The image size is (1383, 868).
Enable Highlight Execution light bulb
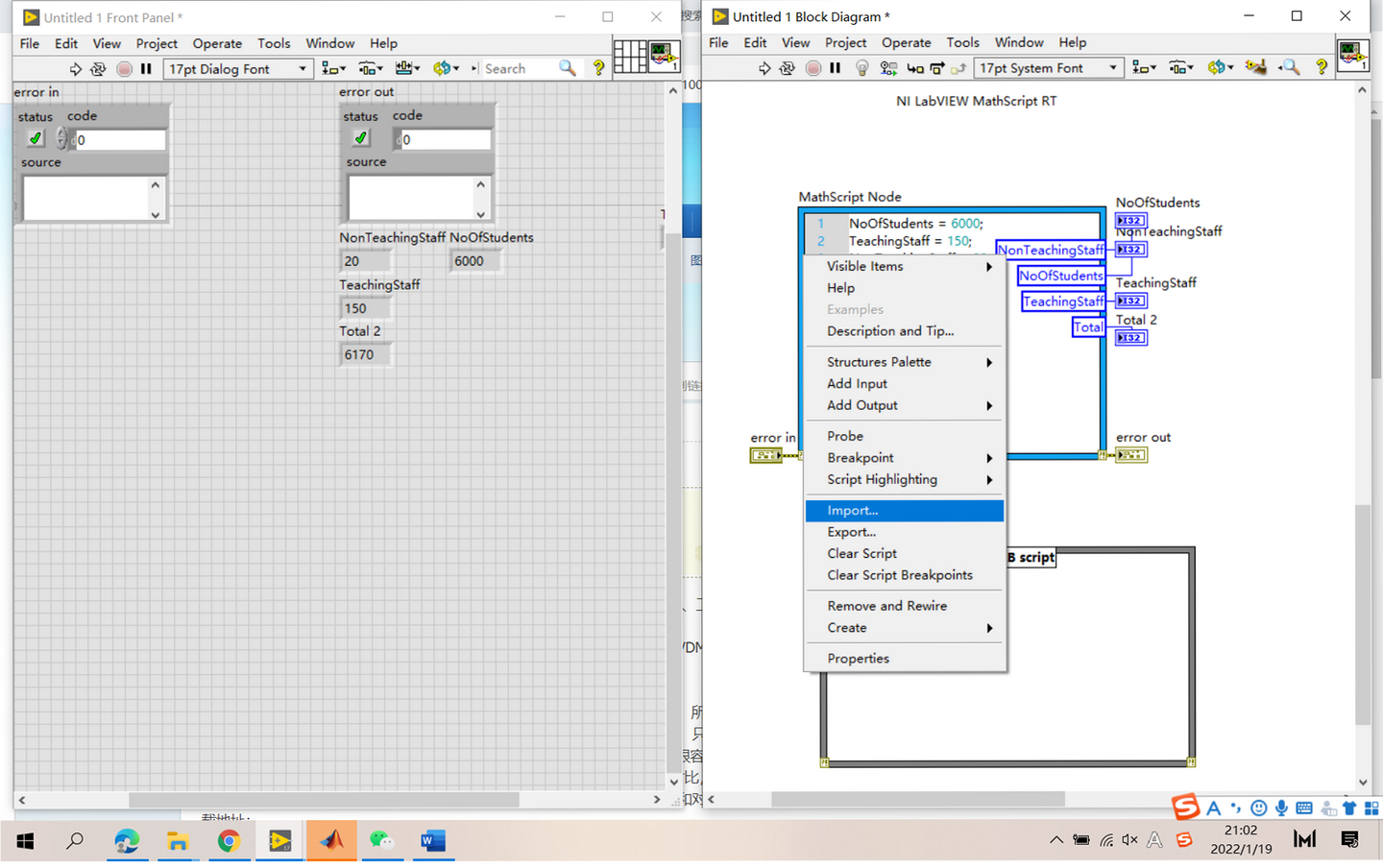[861, 67]
